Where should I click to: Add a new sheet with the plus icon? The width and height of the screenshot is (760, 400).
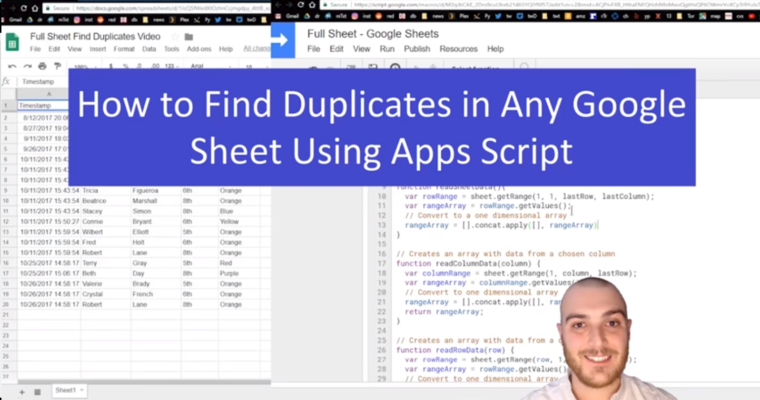22,392
